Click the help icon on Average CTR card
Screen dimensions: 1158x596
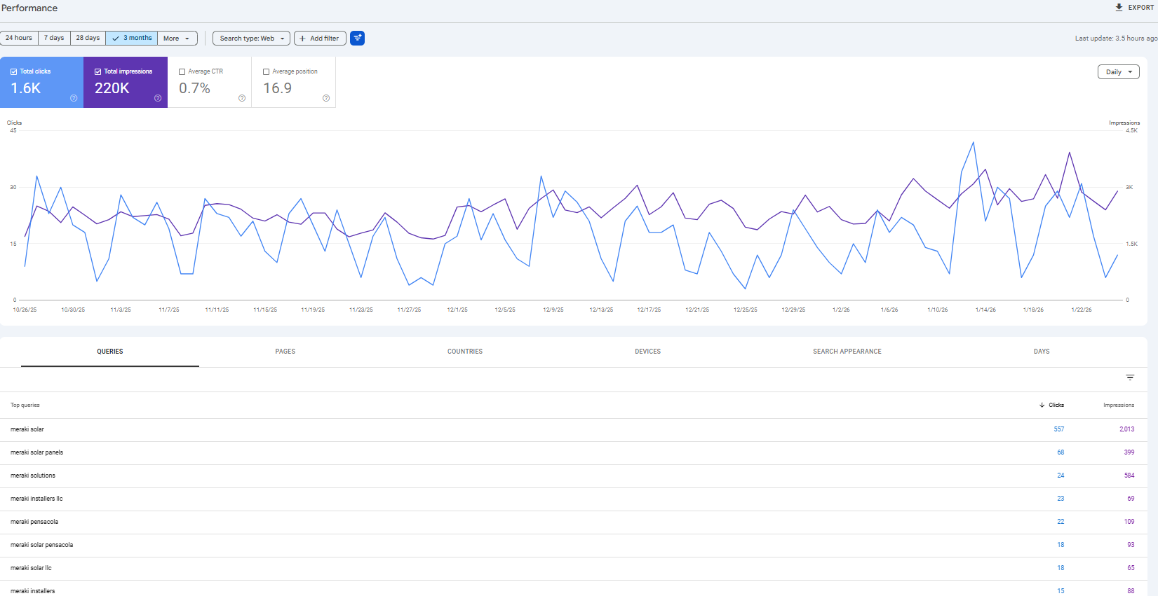241,98
